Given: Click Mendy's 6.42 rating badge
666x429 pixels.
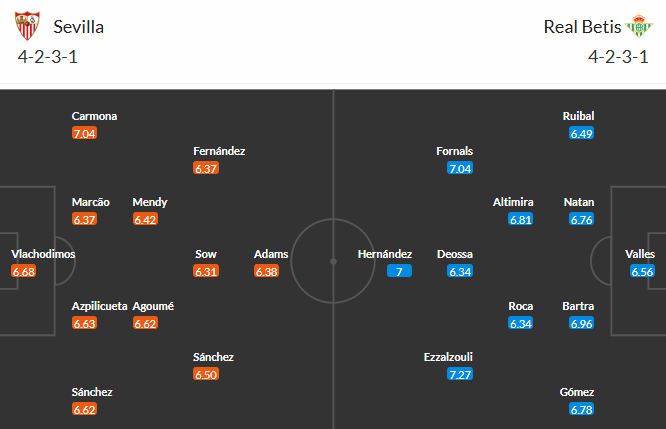Looking at the screenshot, I should click(x=145, y=219).
